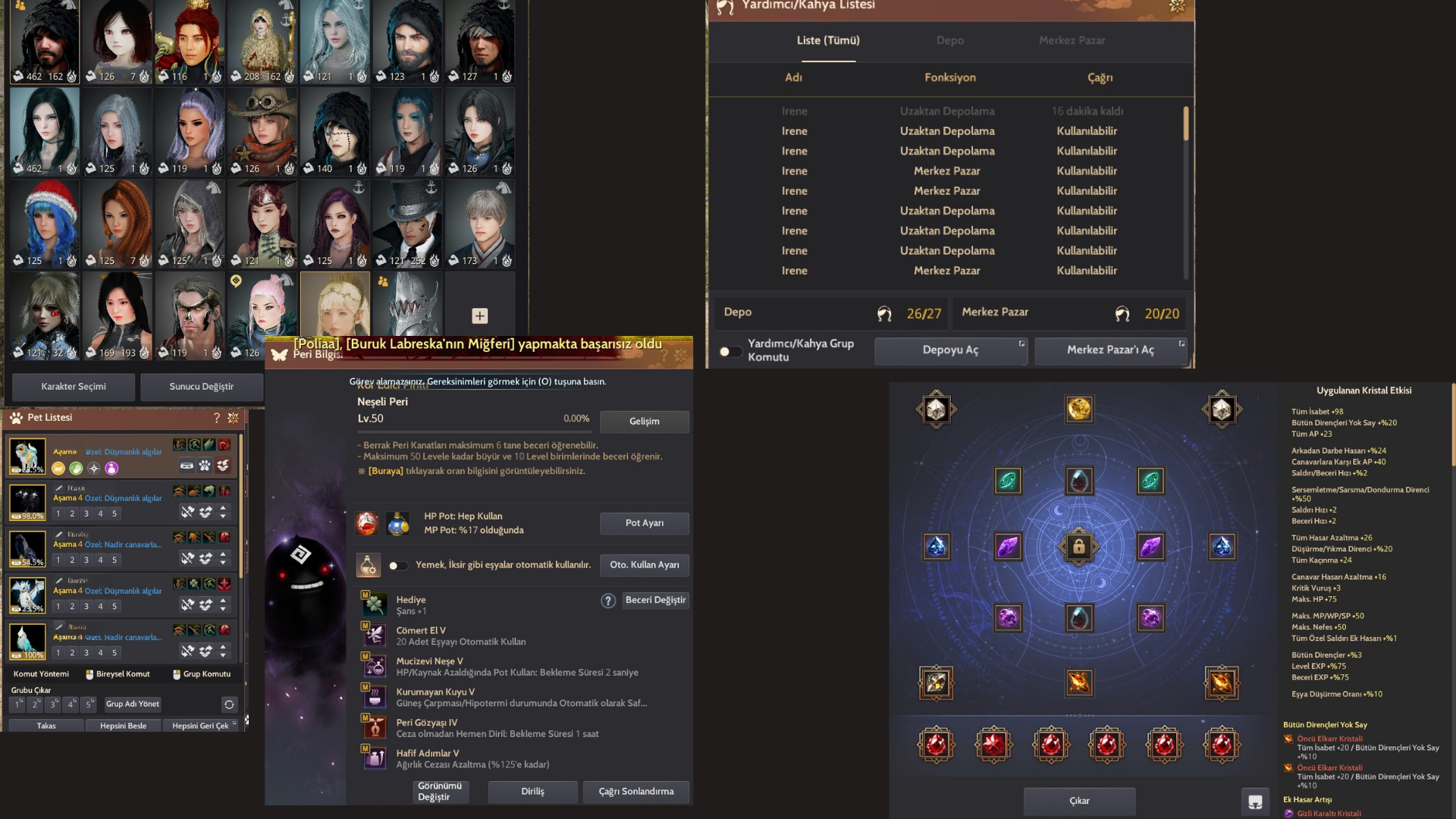Click the plus icon to add character slot
The height and width of the screenshot is (819, 1456).
point(479,315)
